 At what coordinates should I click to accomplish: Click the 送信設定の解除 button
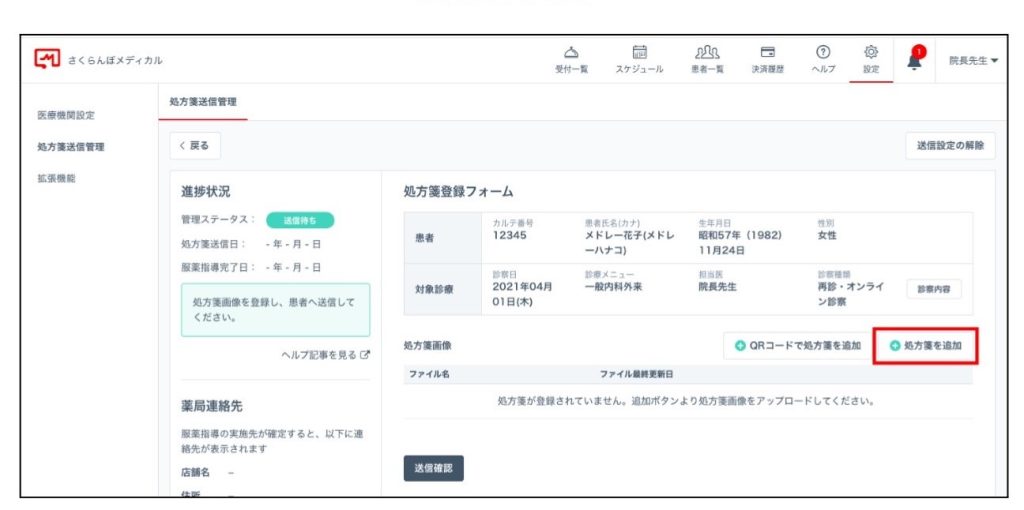[949, 146]
